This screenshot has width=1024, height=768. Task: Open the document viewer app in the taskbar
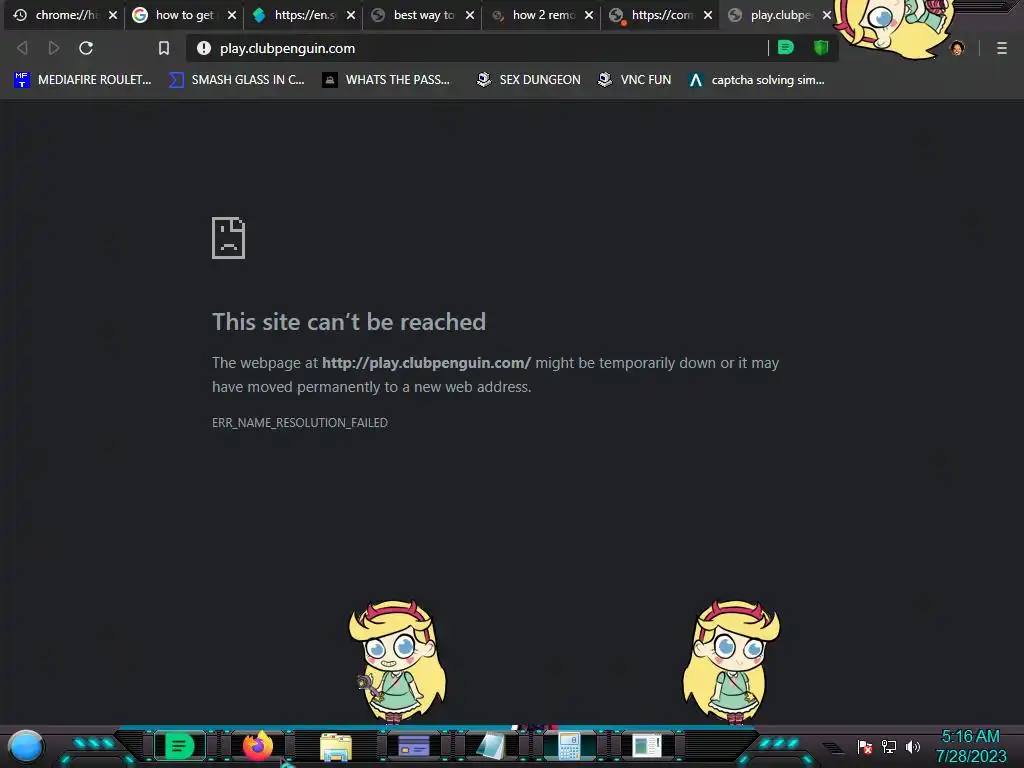click(x=647, y=746)
